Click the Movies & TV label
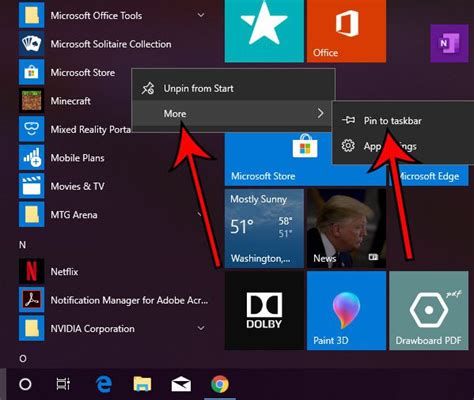 coord(77,186)
